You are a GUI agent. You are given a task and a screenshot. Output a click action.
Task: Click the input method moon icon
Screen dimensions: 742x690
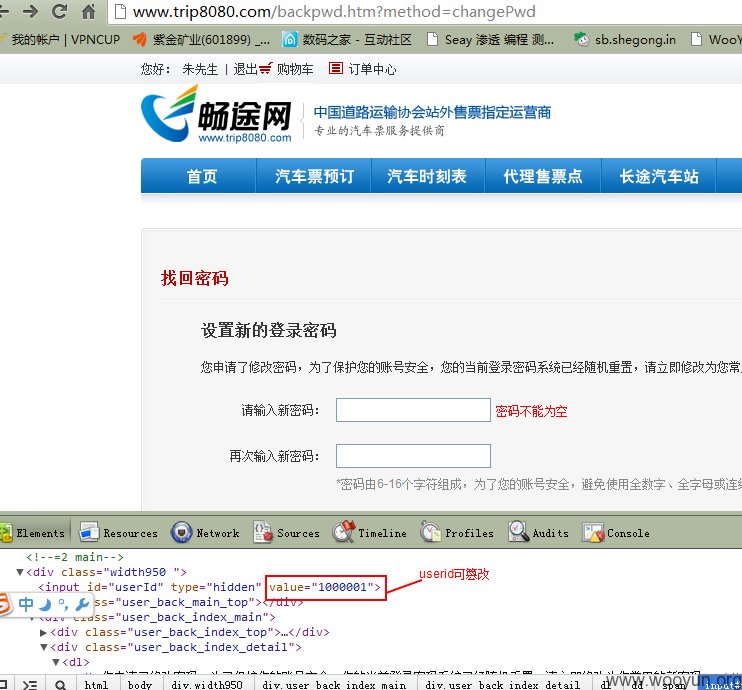coord(45,604)
